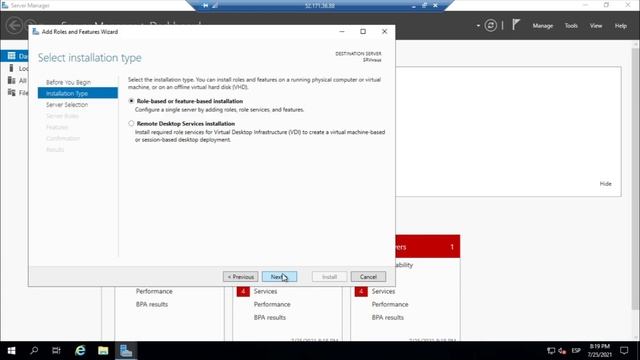This screenshot has height=360, width=640.
Task: Open File Explorer from taskbar
Action: tap(103, 351)
